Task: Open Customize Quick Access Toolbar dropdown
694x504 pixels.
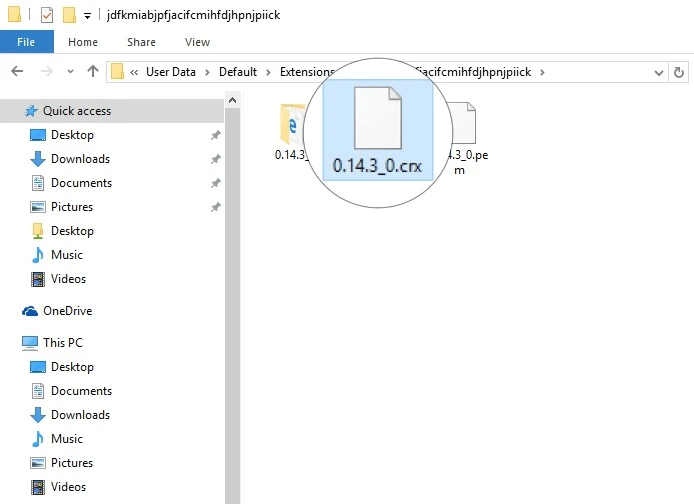Action: pyautogui.click(x=88, y=16)
